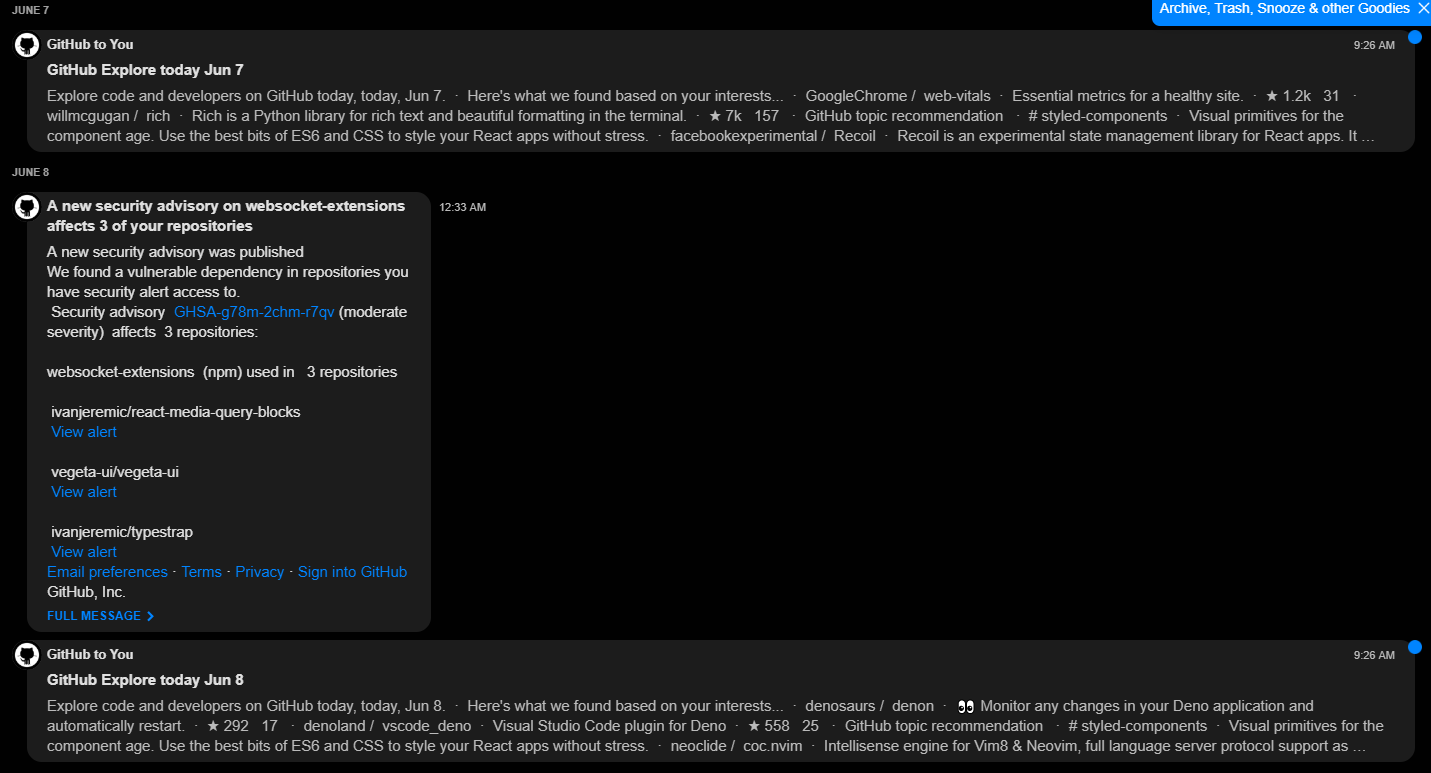Click the 12:33 AM timestamp

[x=463, y=207]
